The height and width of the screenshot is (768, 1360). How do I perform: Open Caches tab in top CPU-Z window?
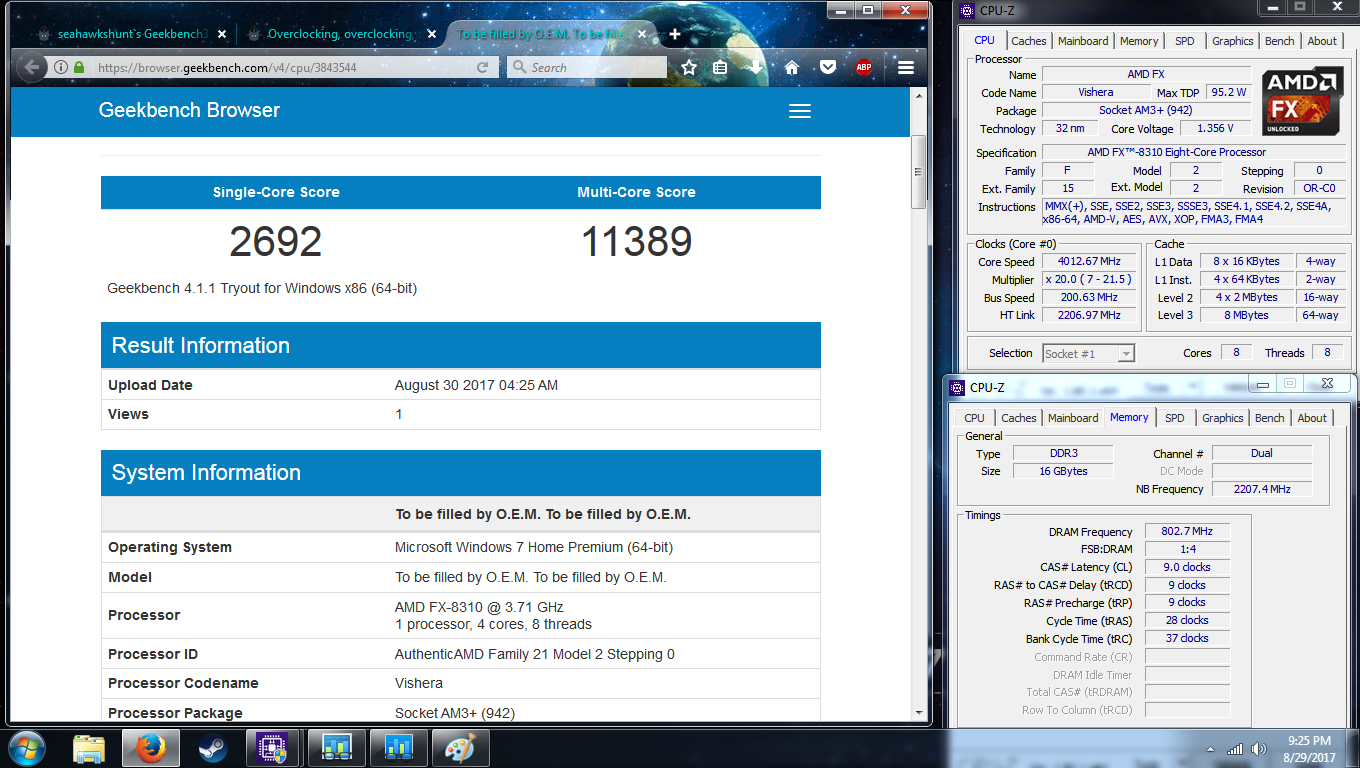[1028, 41]
